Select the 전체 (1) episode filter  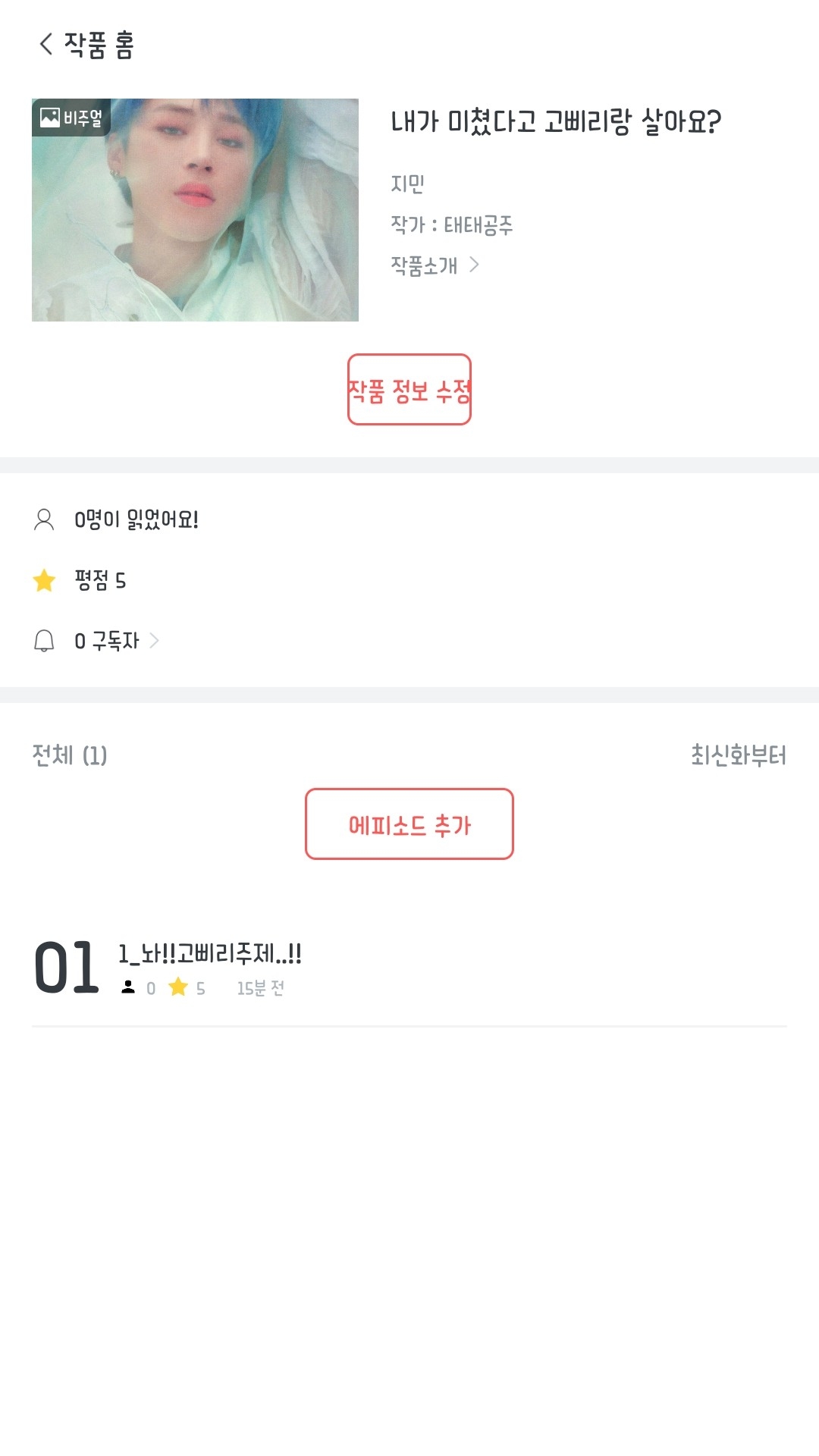(70, 755)
